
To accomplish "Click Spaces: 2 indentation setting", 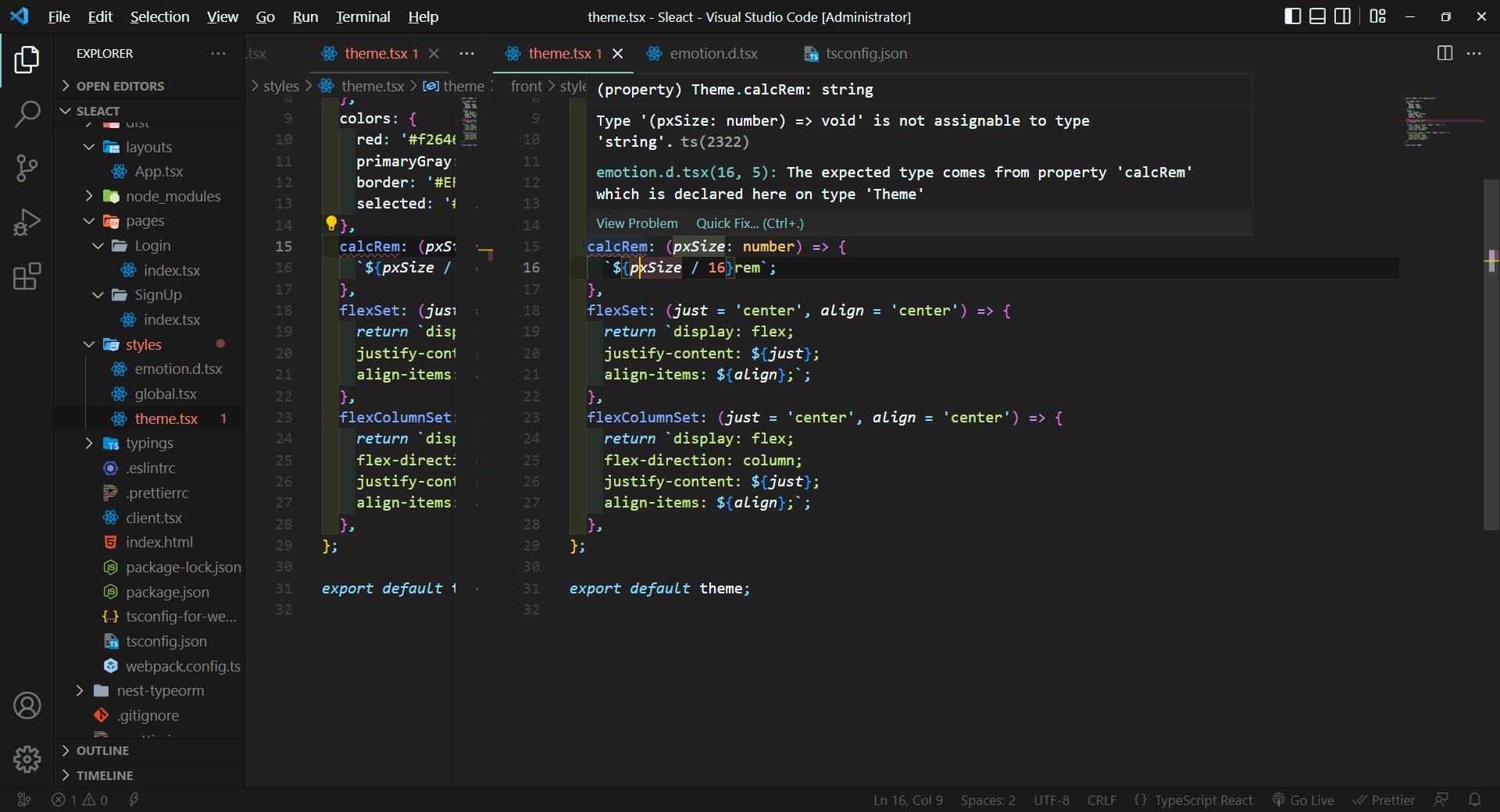I will [987, 800].
